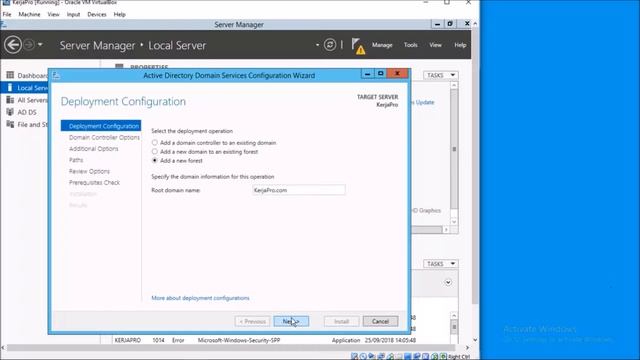The width and height of the screenshot is (640, 360).
Task: Click the Install button
Action: point(342,321)
